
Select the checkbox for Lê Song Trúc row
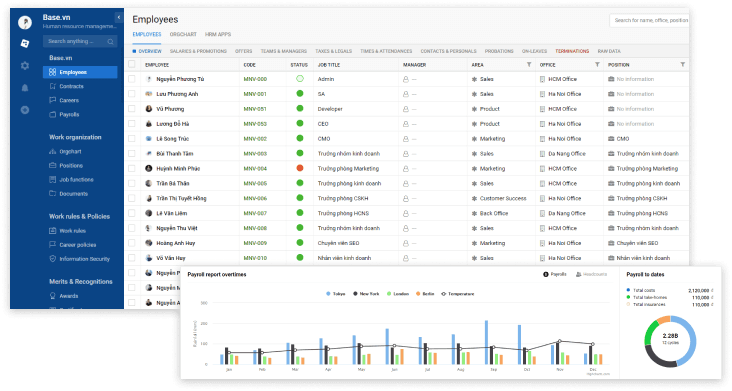(132, 139)
